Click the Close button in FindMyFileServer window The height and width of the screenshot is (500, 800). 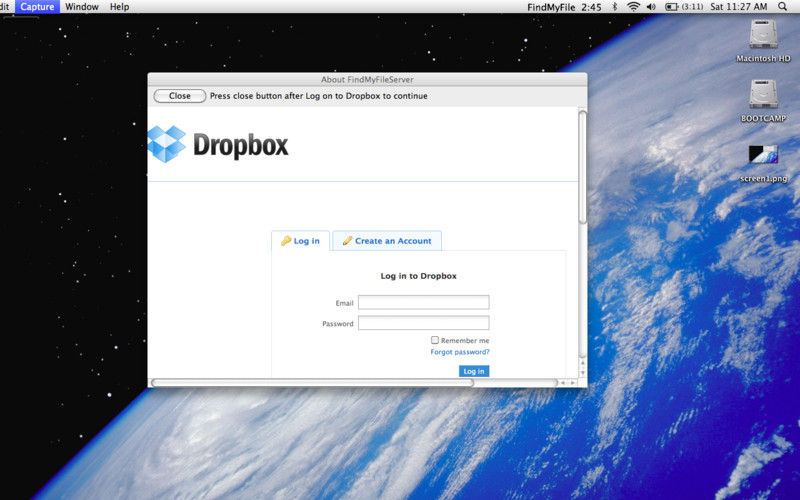(180, 96)
